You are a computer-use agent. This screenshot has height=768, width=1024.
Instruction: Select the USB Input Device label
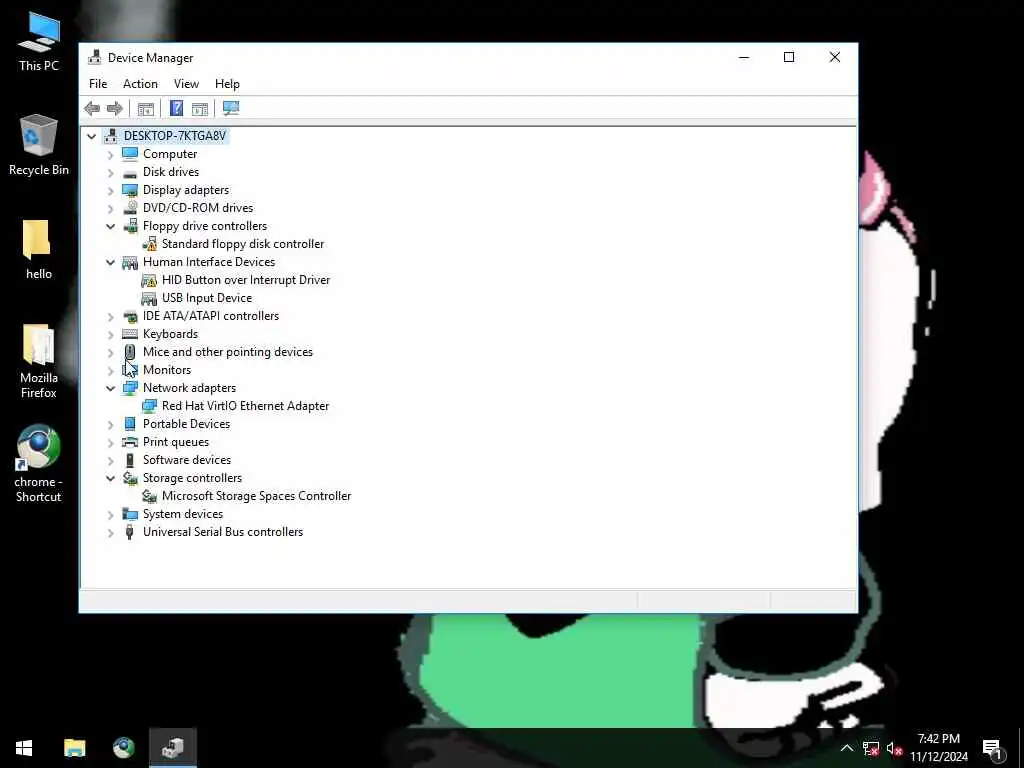207,298
